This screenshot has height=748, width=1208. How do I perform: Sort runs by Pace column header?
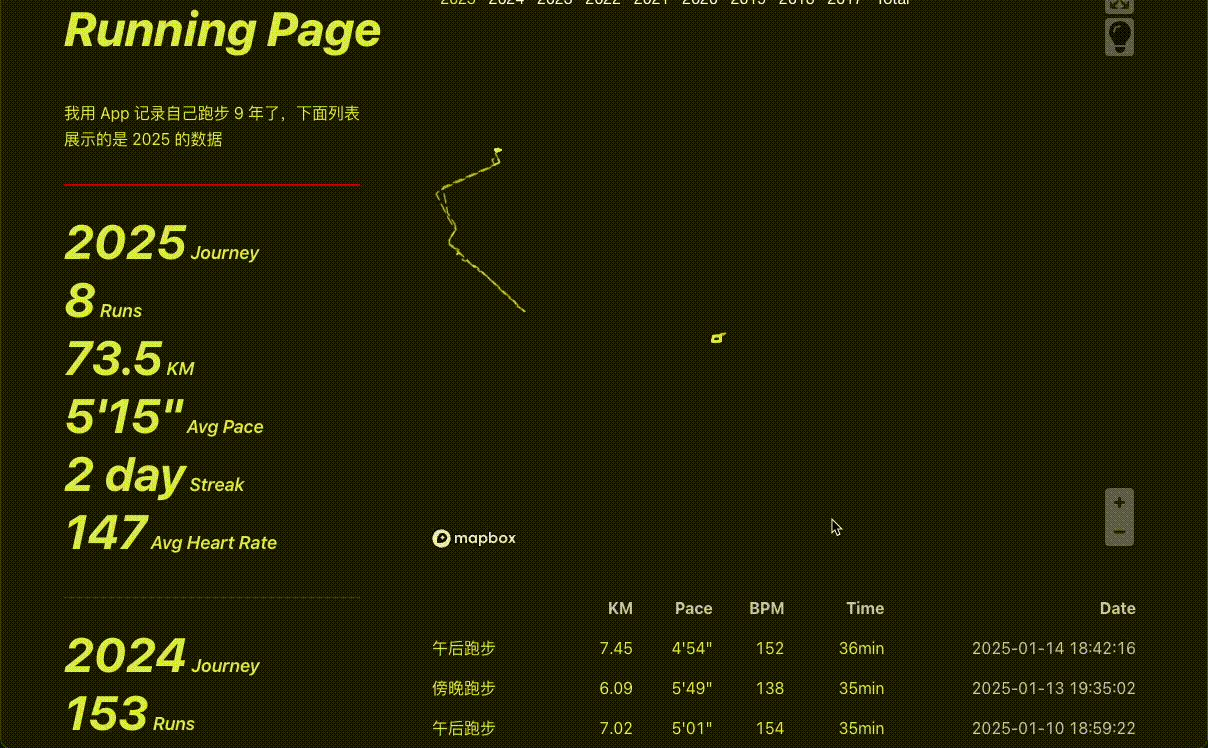pos(693,608)
